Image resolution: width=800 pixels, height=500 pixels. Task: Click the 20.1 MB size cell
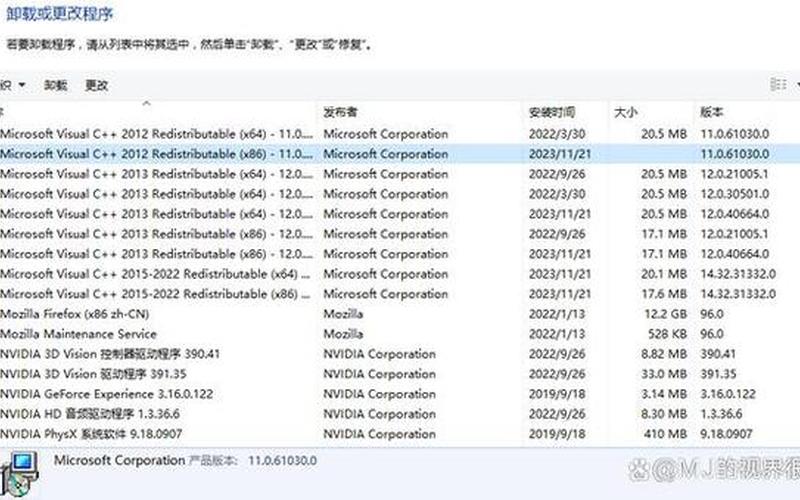pos(664,274)
